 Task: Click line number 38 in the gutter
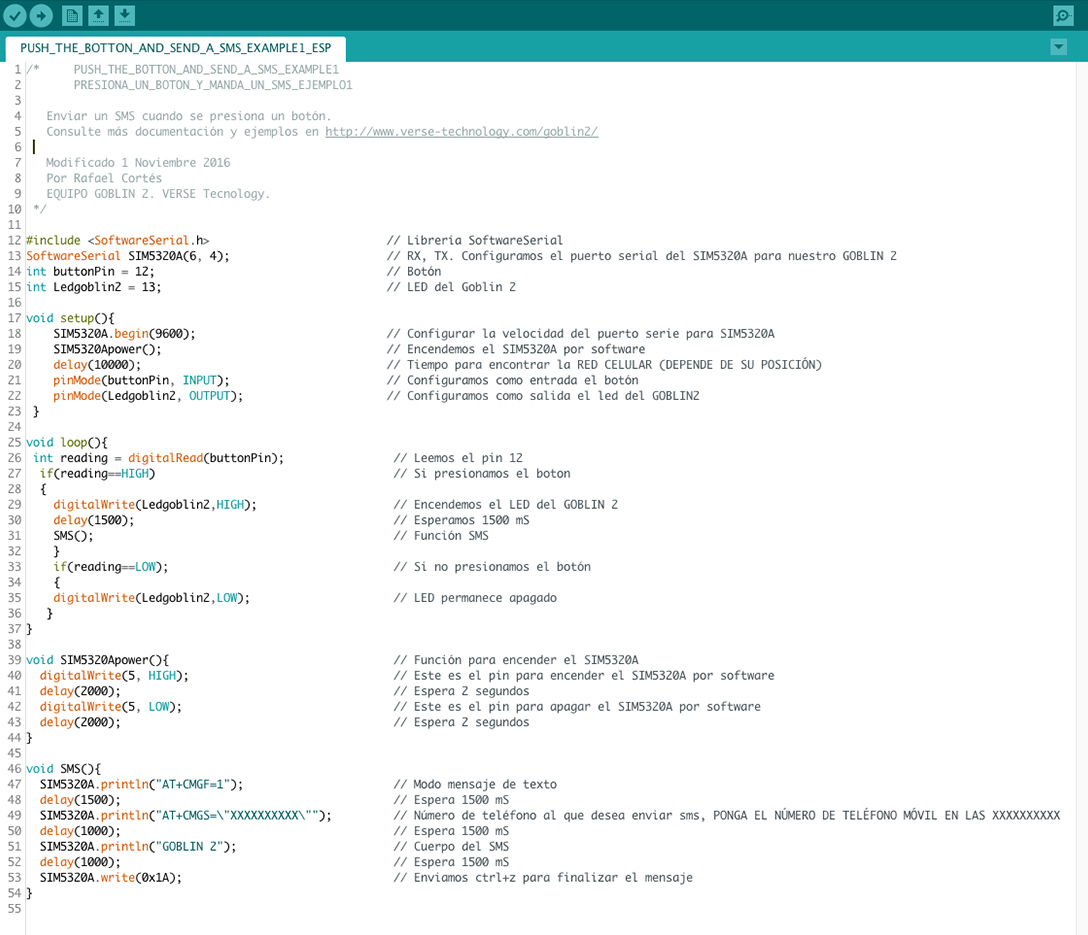[14, 644]
